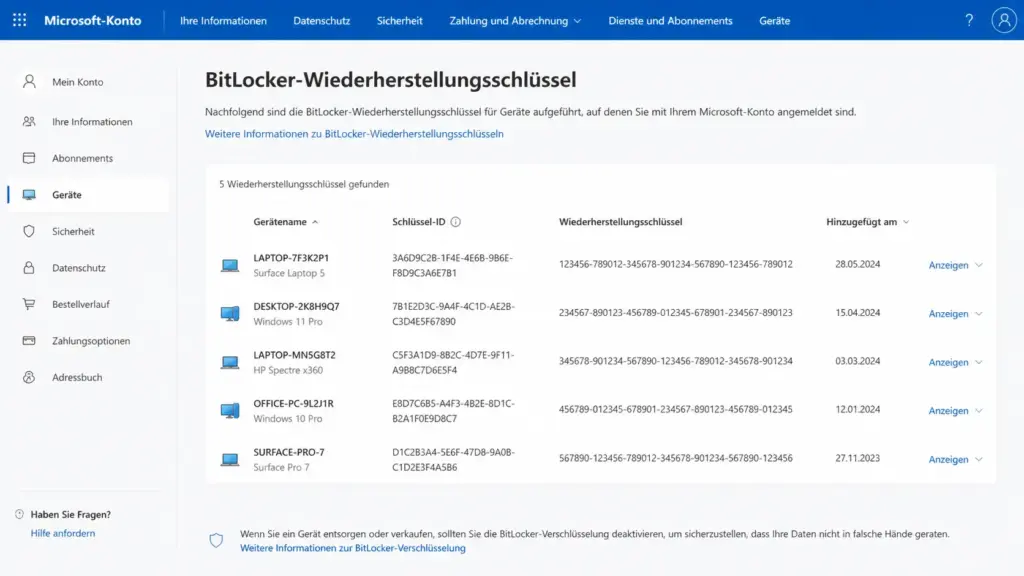Click Anzeigen for OFFICE-PC-9L2J1R

[x=948, y=411]
